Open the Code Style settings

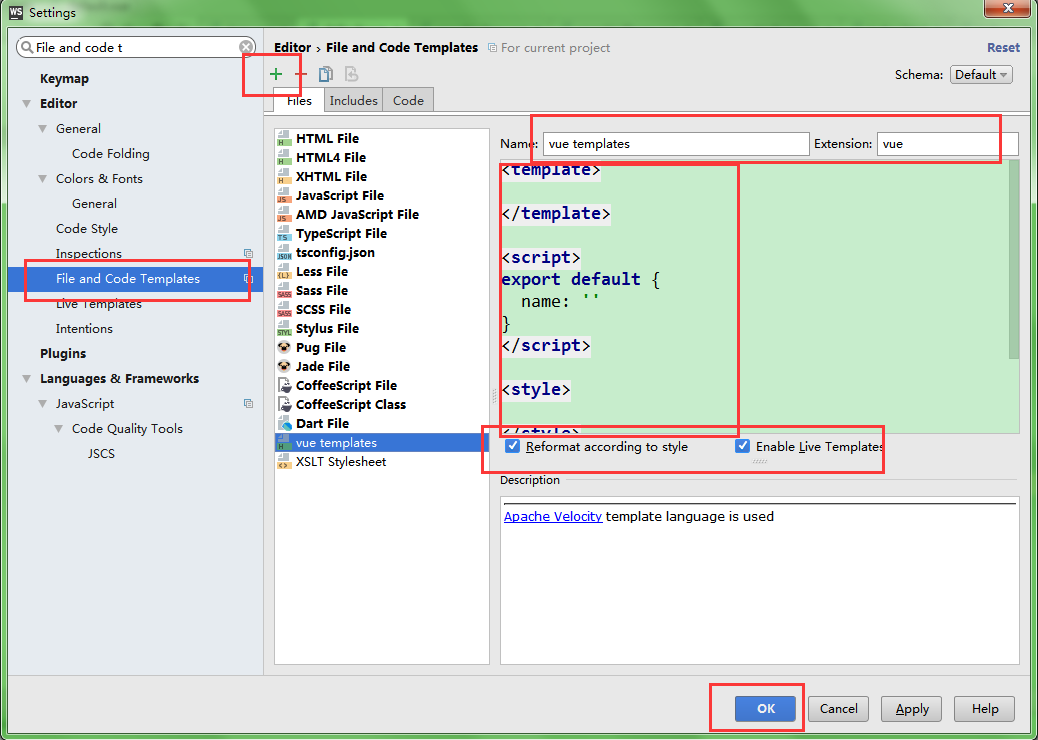[87, 229]
